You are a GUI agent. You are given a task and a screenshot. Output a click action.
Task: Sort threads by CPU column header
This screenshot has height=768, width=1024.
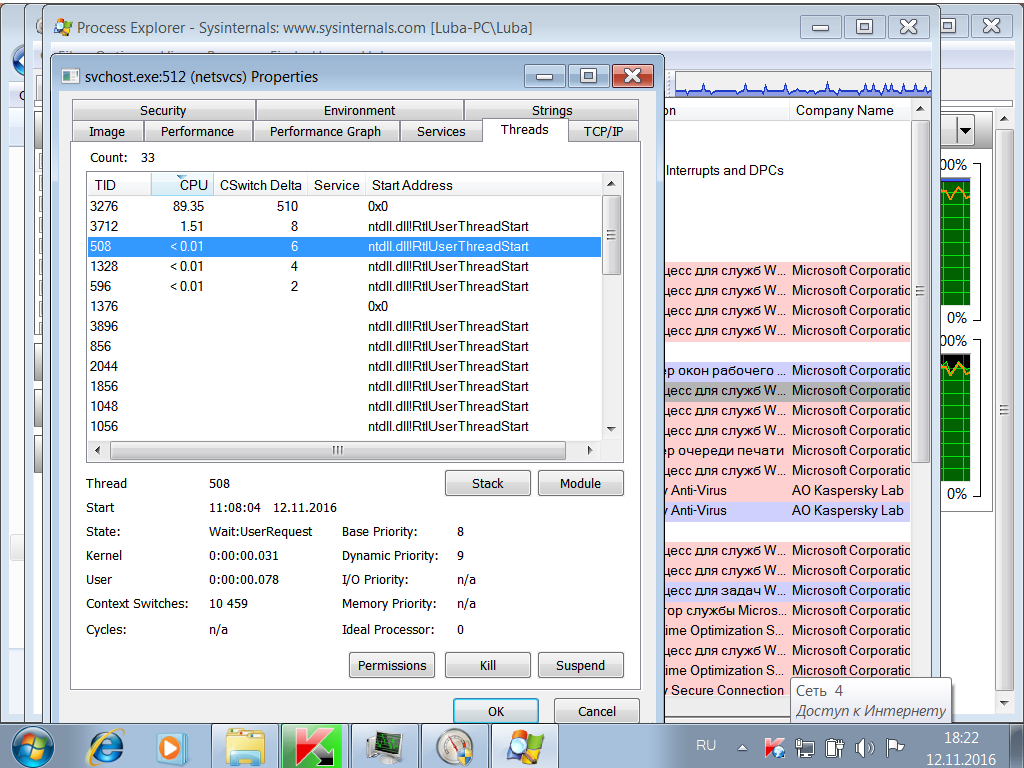pos(182,185)
